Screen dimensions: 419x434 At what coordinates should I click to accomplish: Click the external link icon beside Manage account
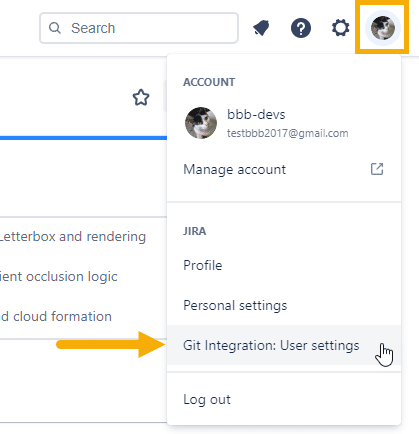(377, 169)
